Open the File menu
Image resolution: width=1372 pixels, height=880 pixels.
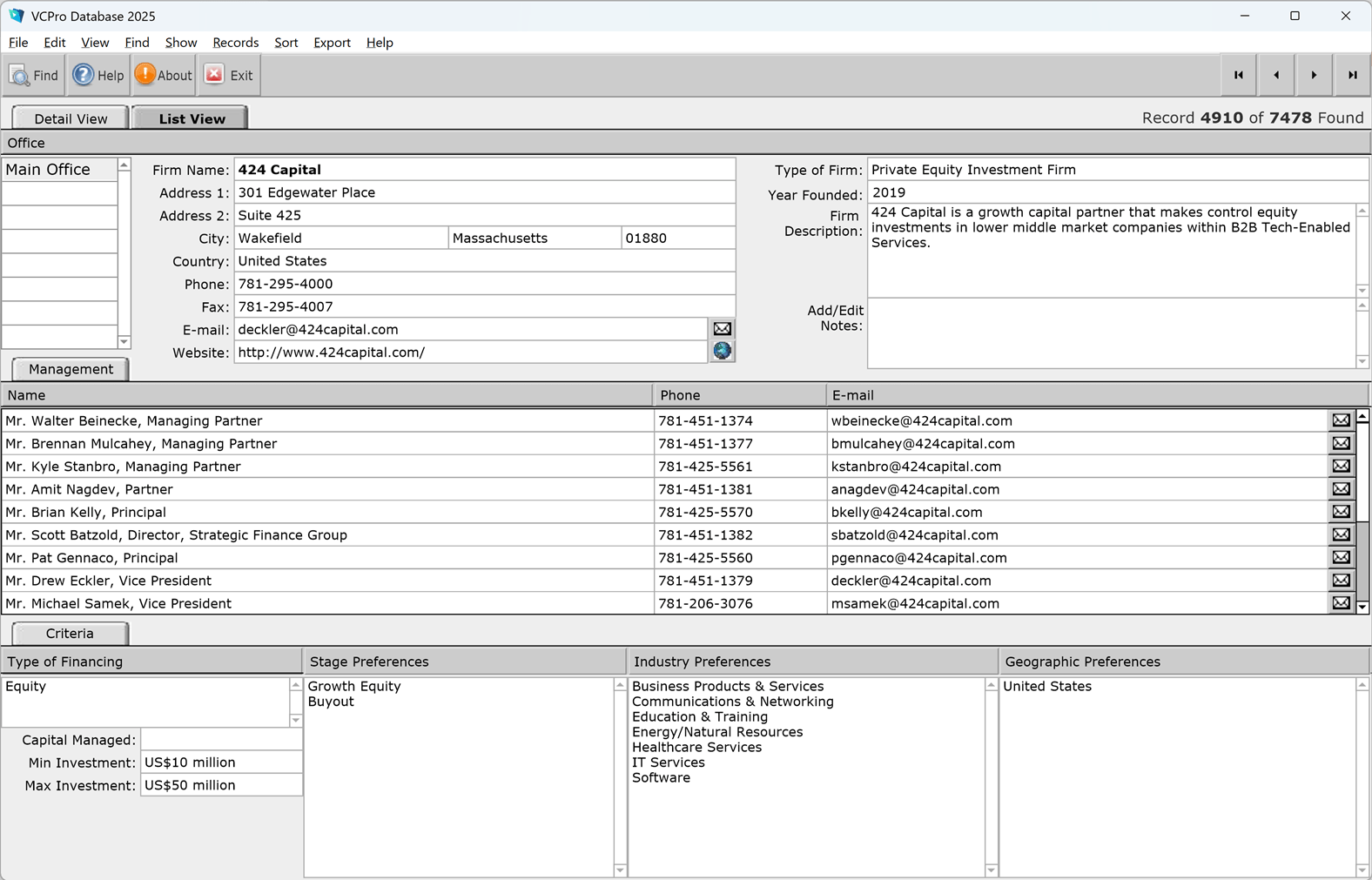[x=18, y=43]
